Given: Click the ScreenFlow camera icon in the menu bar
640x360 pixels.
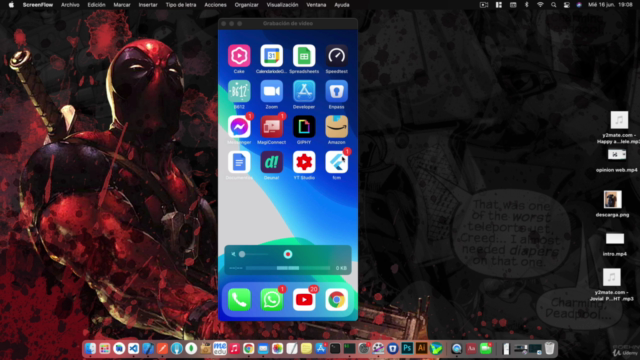Looking at the screenshot, I should click(x=484, y=5).
